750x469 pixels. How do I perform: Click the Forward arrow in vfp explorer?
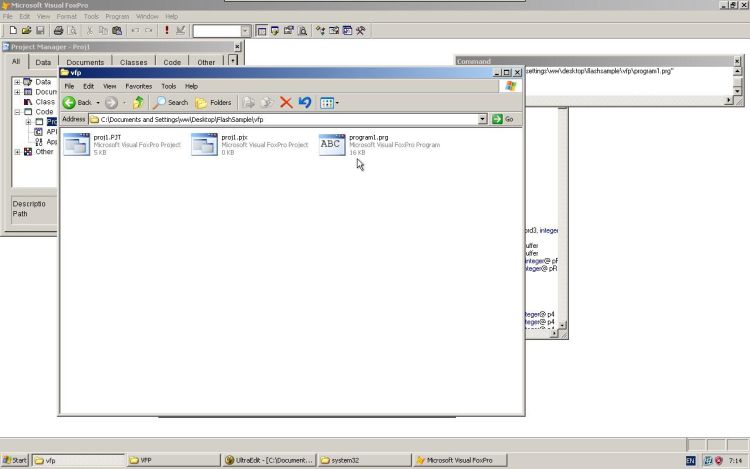111,102
